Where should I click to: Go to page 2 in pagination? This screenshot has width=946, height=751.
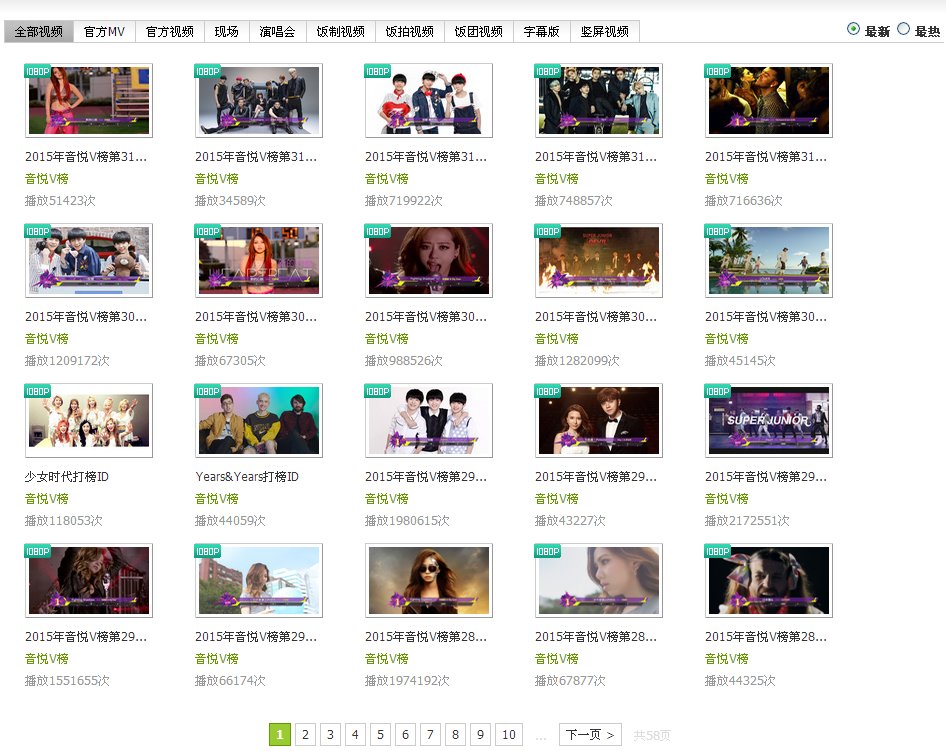coord(305,734)
